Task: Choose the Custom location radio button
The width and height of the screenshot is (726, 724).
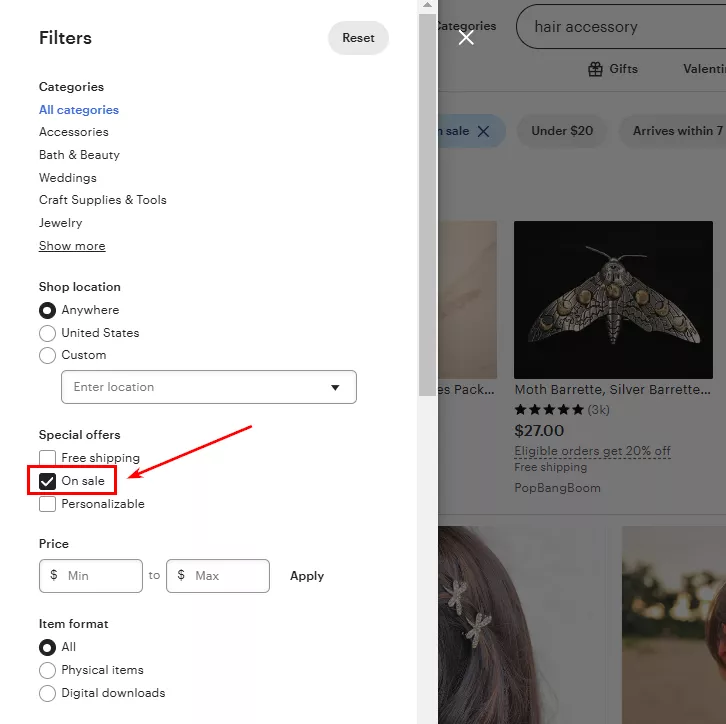Action: point(47,355)
